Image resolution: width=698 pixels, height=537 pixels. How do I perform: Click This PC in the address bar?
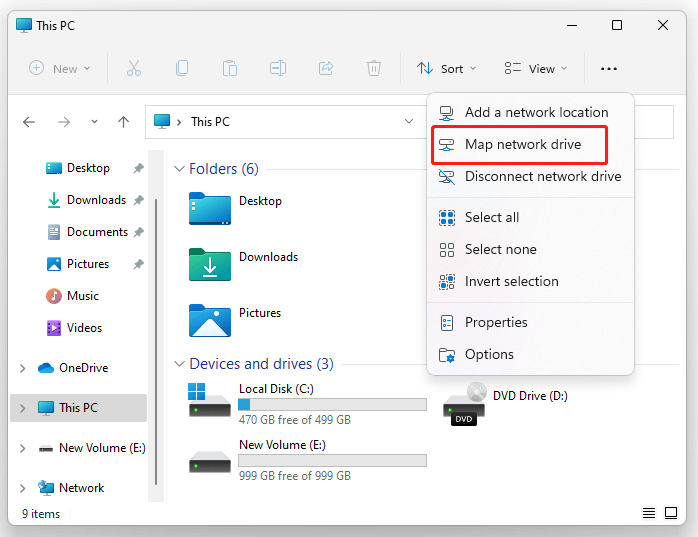pos(210,122)
